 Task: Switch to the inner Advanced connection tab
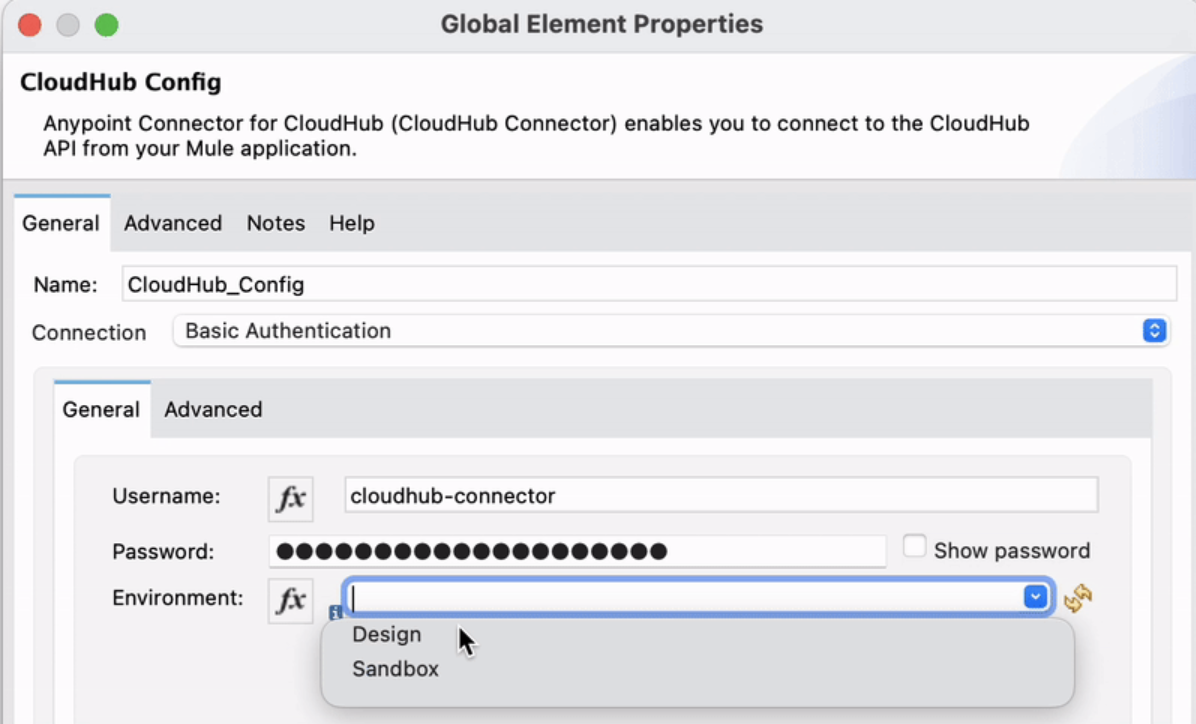tap(213, 409)
